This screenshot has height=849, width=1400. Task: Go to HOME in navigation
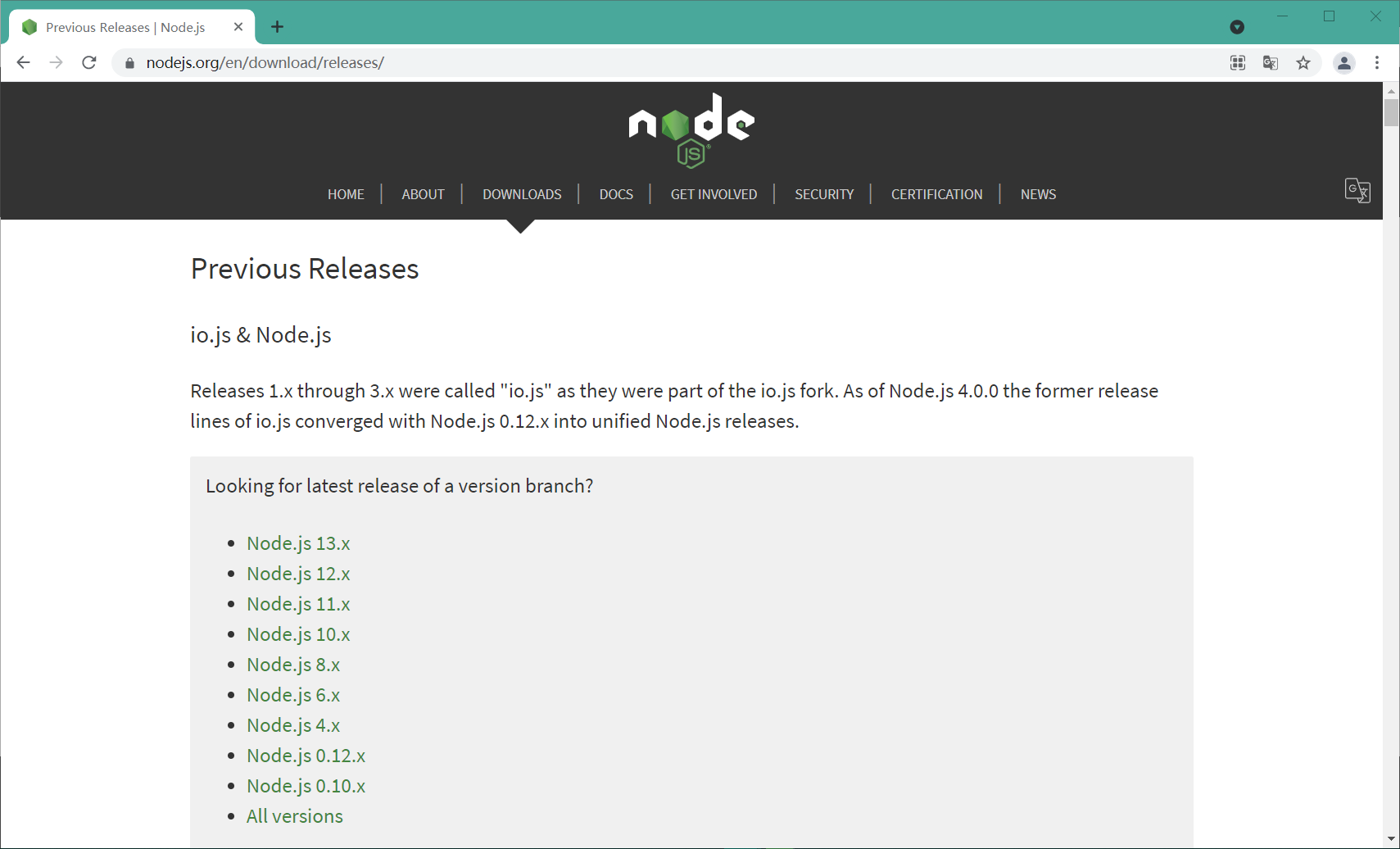click(346, 194)
